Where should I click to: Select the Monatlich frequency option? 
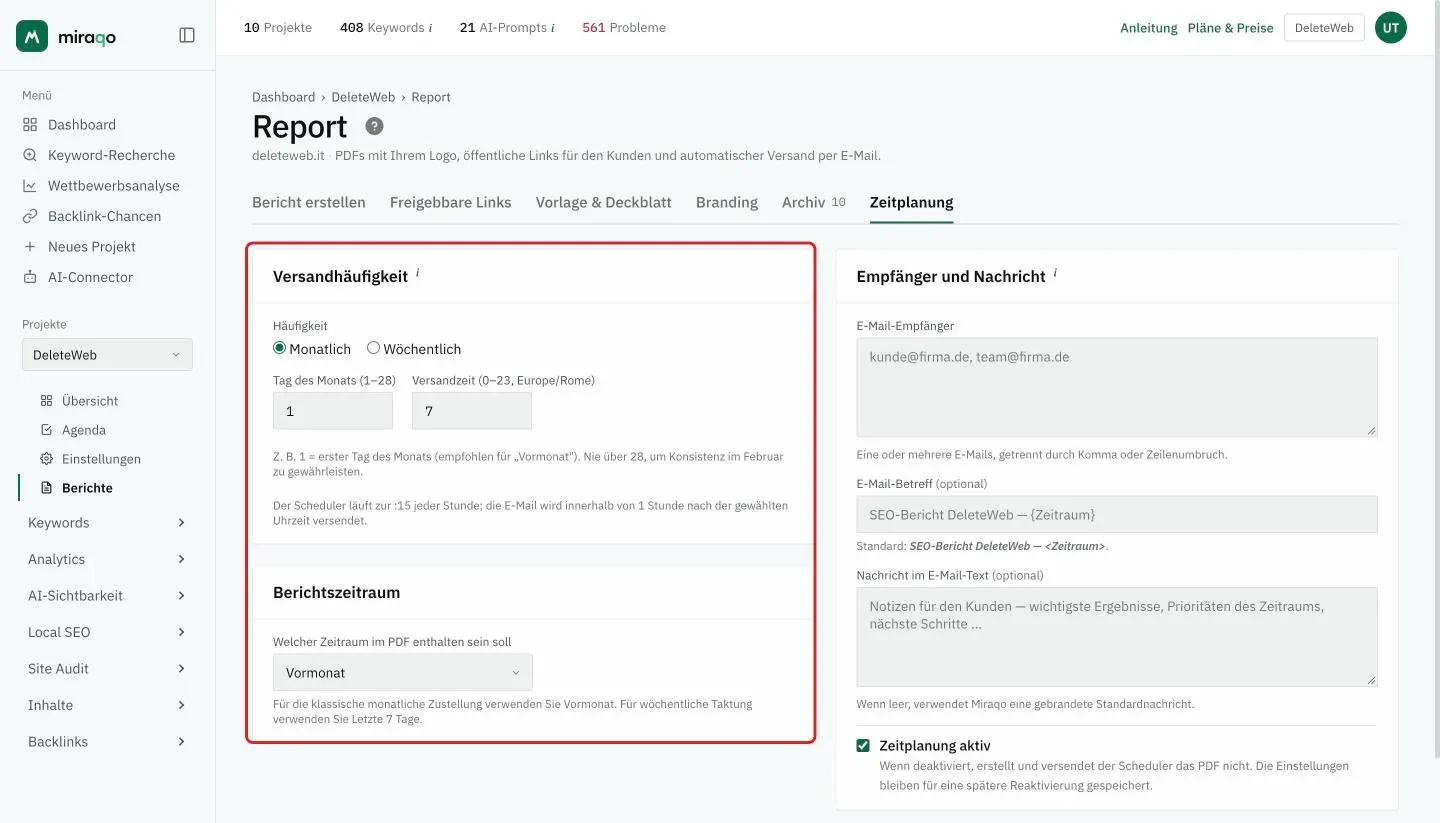point(280,348)
